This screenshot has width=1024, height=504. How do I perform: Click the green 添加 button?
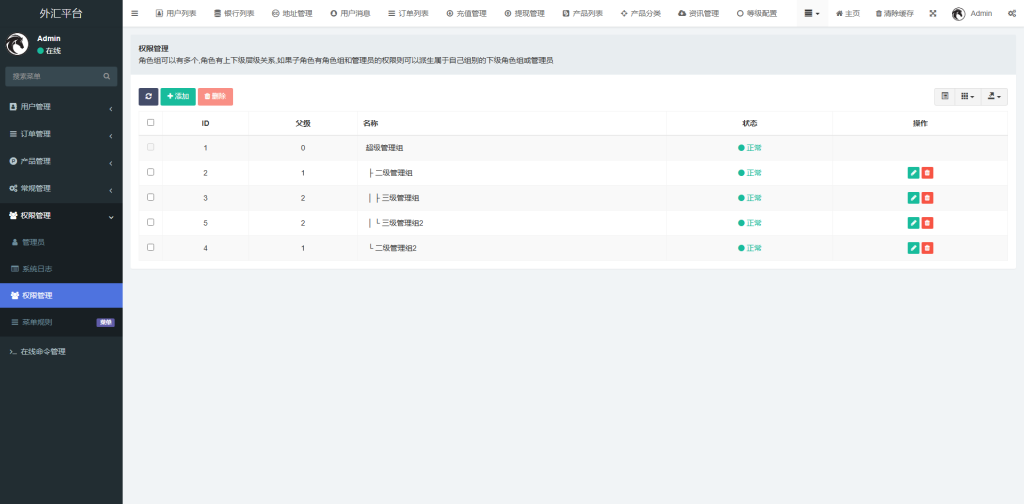(178, 96)
